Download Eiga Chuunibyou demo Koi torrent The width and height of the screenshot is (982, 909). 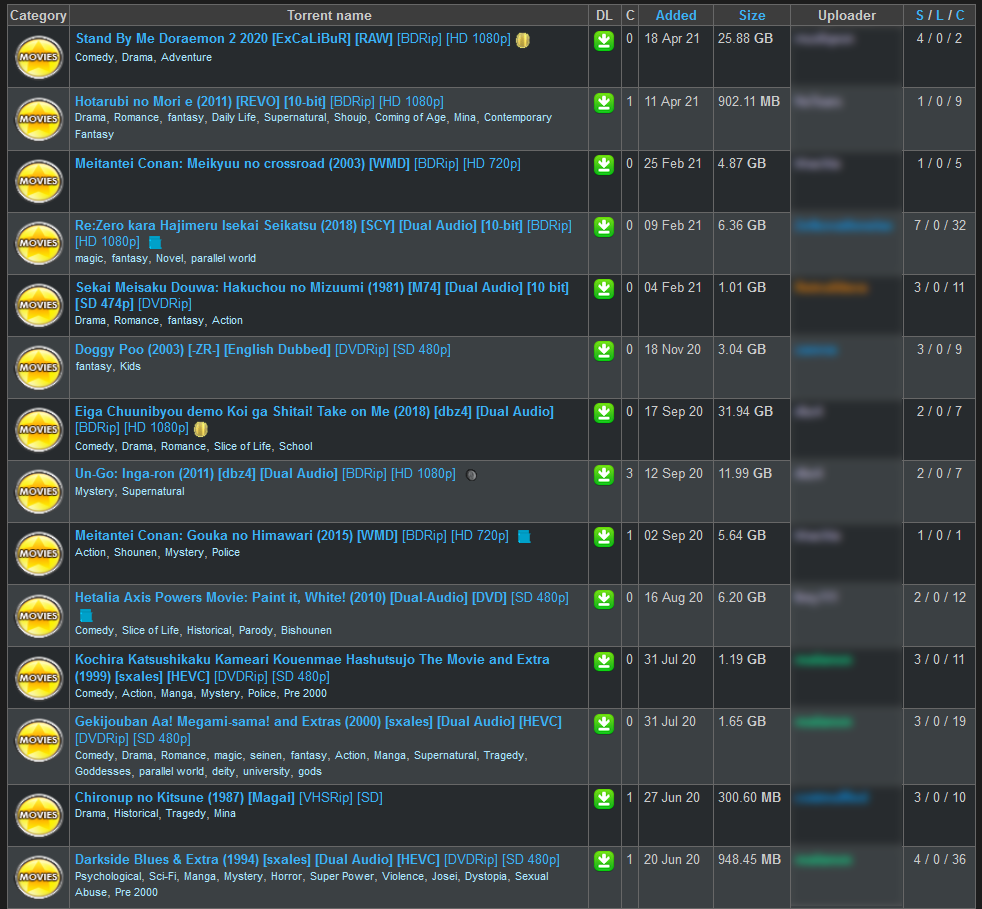pos(604,413)
